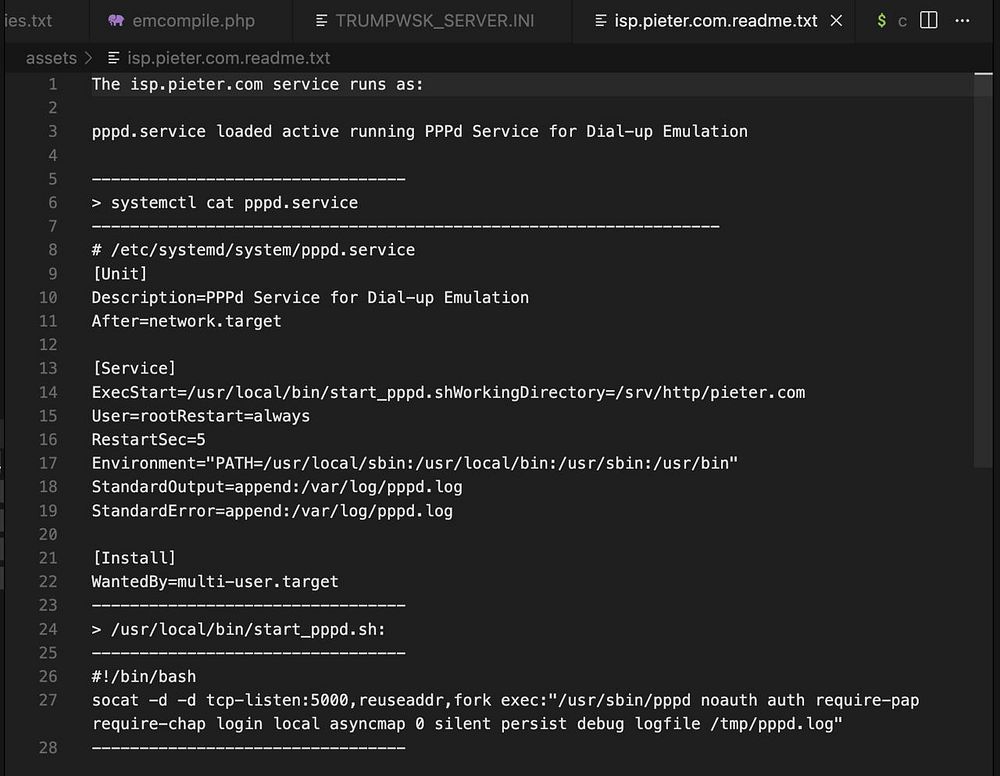This screenshot has width=1000, height=776.
Task: Click the vertical scrollbar slider in the editor
Action: click(x=984, y=270)
